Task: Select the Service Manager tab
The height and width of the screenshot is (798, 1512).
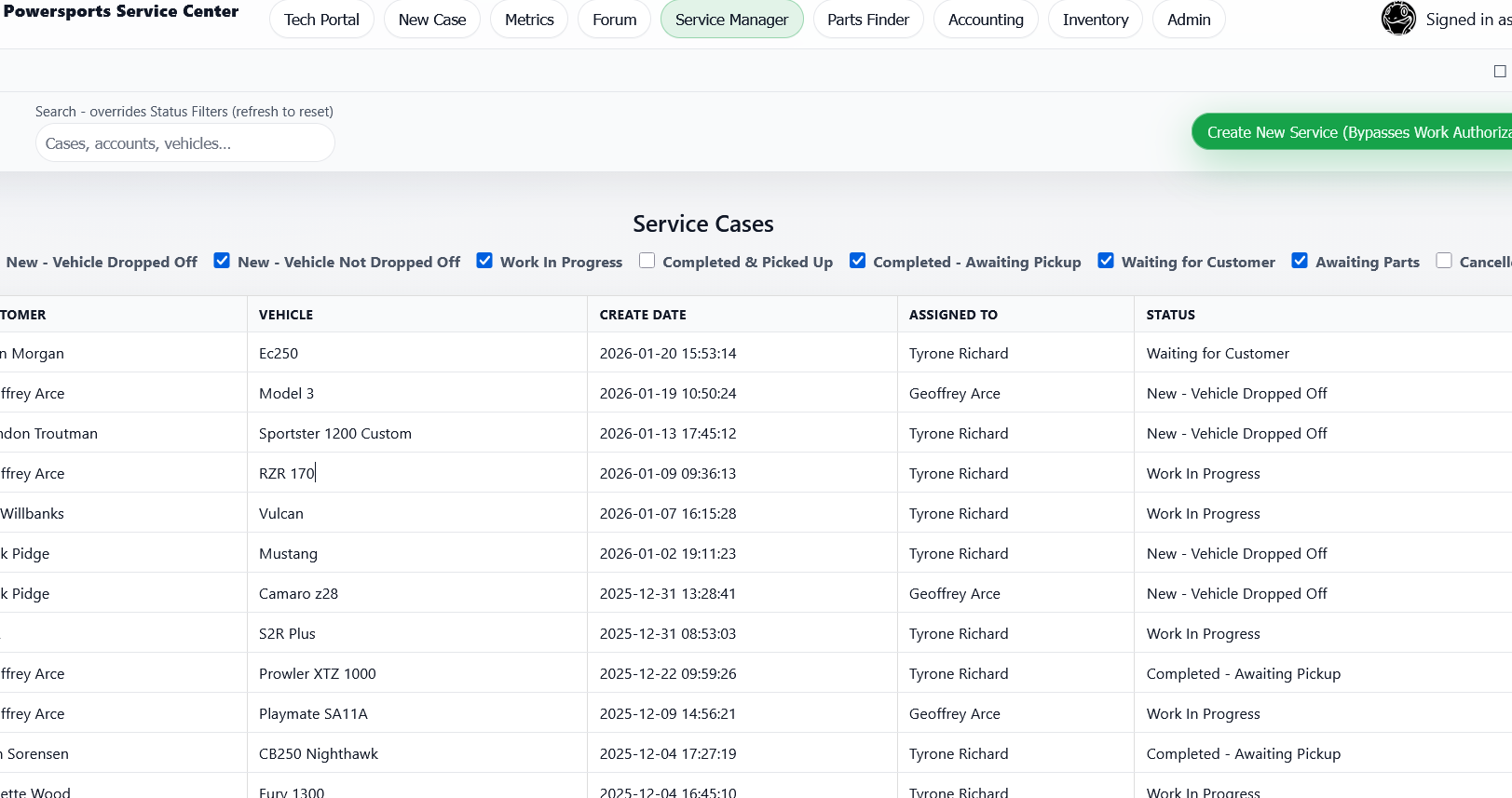Action: click(731, 20)
